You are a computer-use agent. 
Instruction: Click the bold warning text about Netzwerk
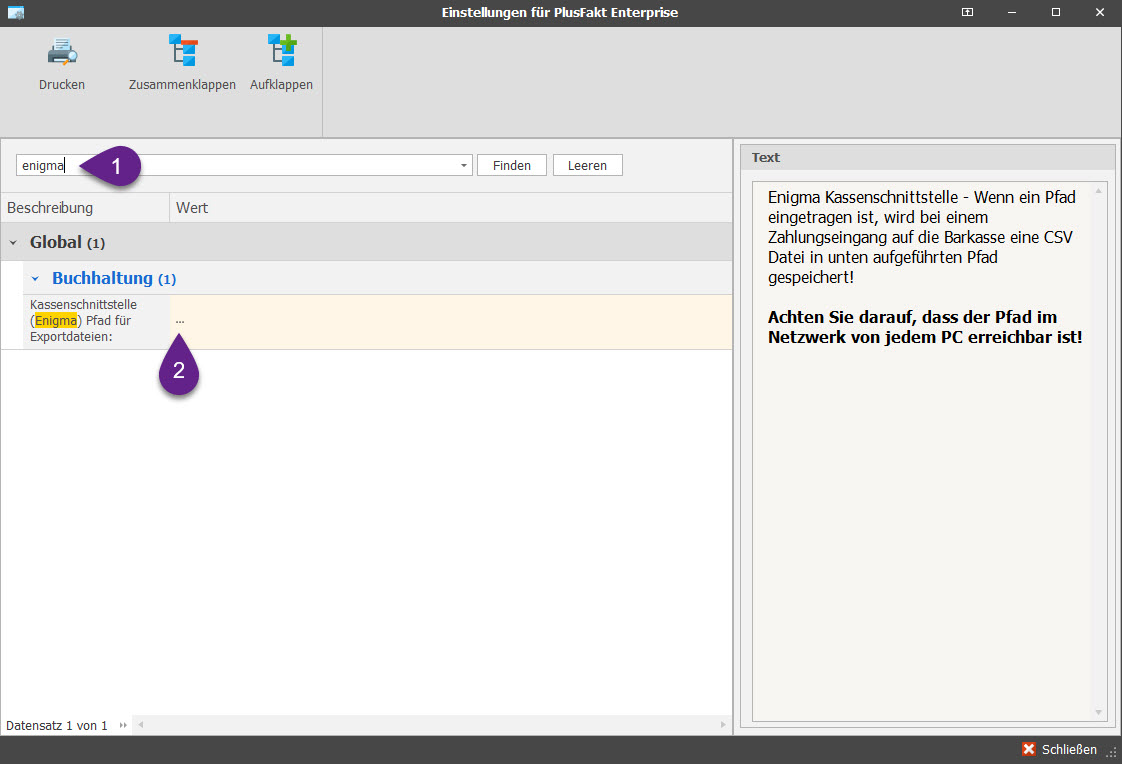925,327
